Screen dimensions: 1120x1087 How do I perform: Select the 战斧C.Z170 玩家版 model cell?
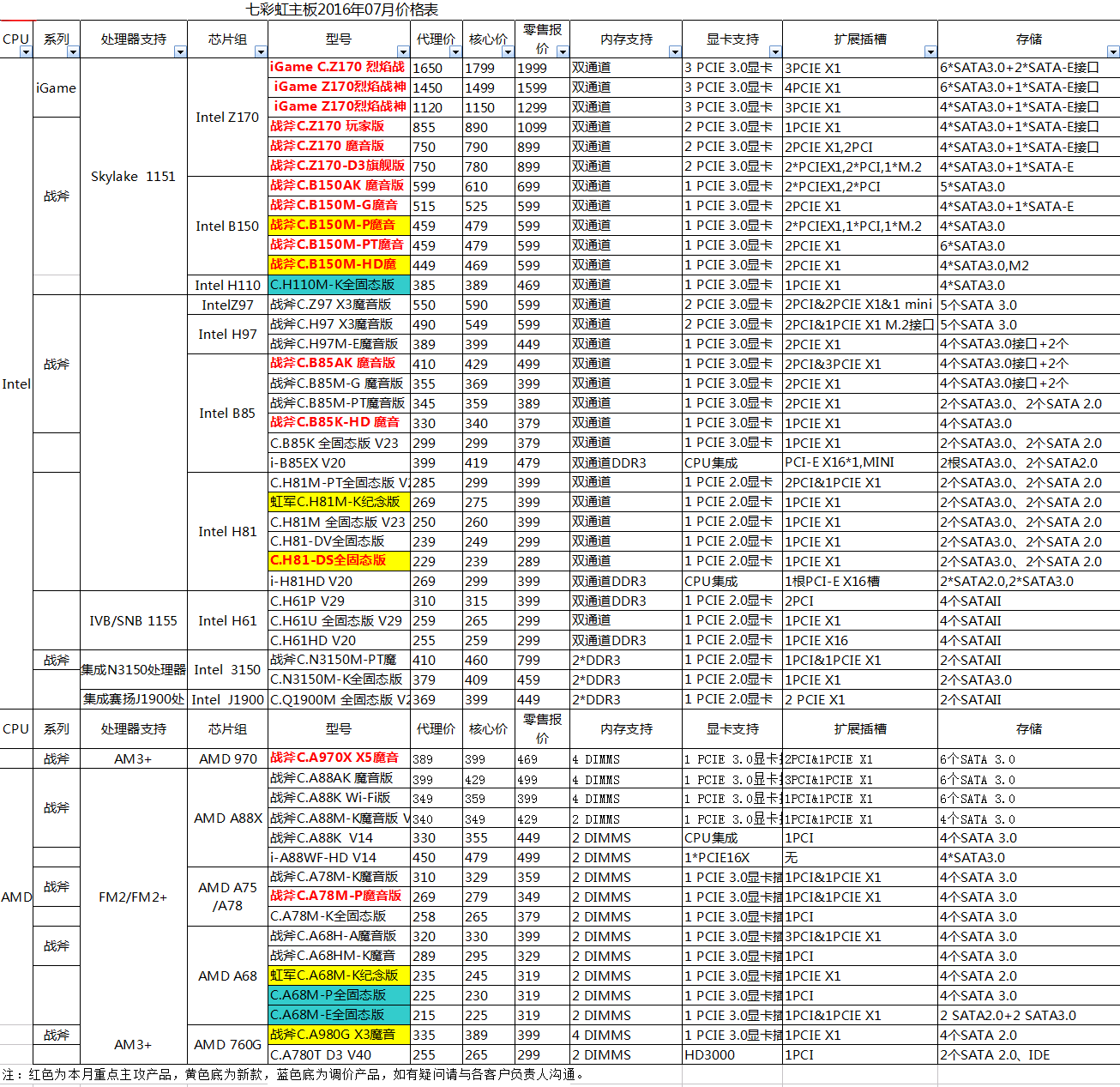pos(339,126)
